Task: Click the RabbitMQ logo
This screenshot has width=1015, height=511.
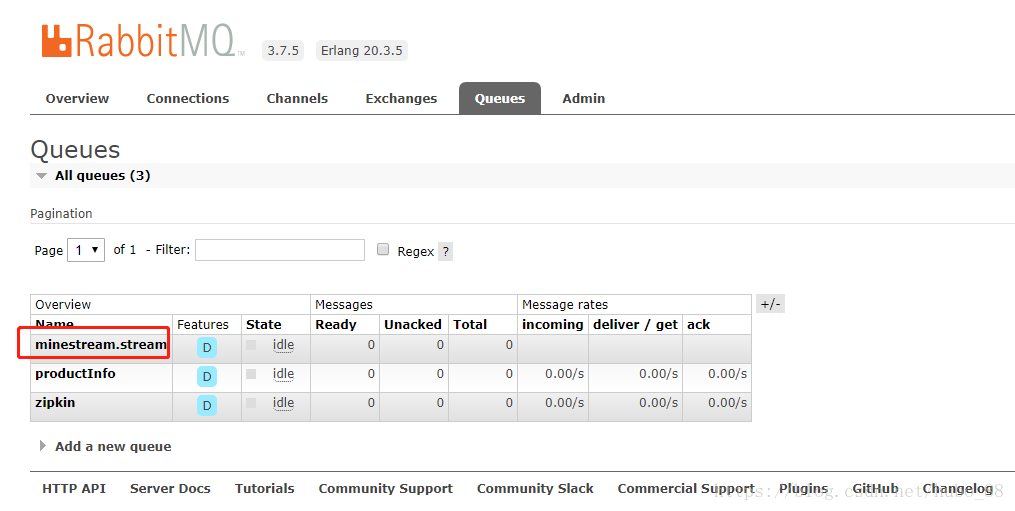Action: pos(140,41)
